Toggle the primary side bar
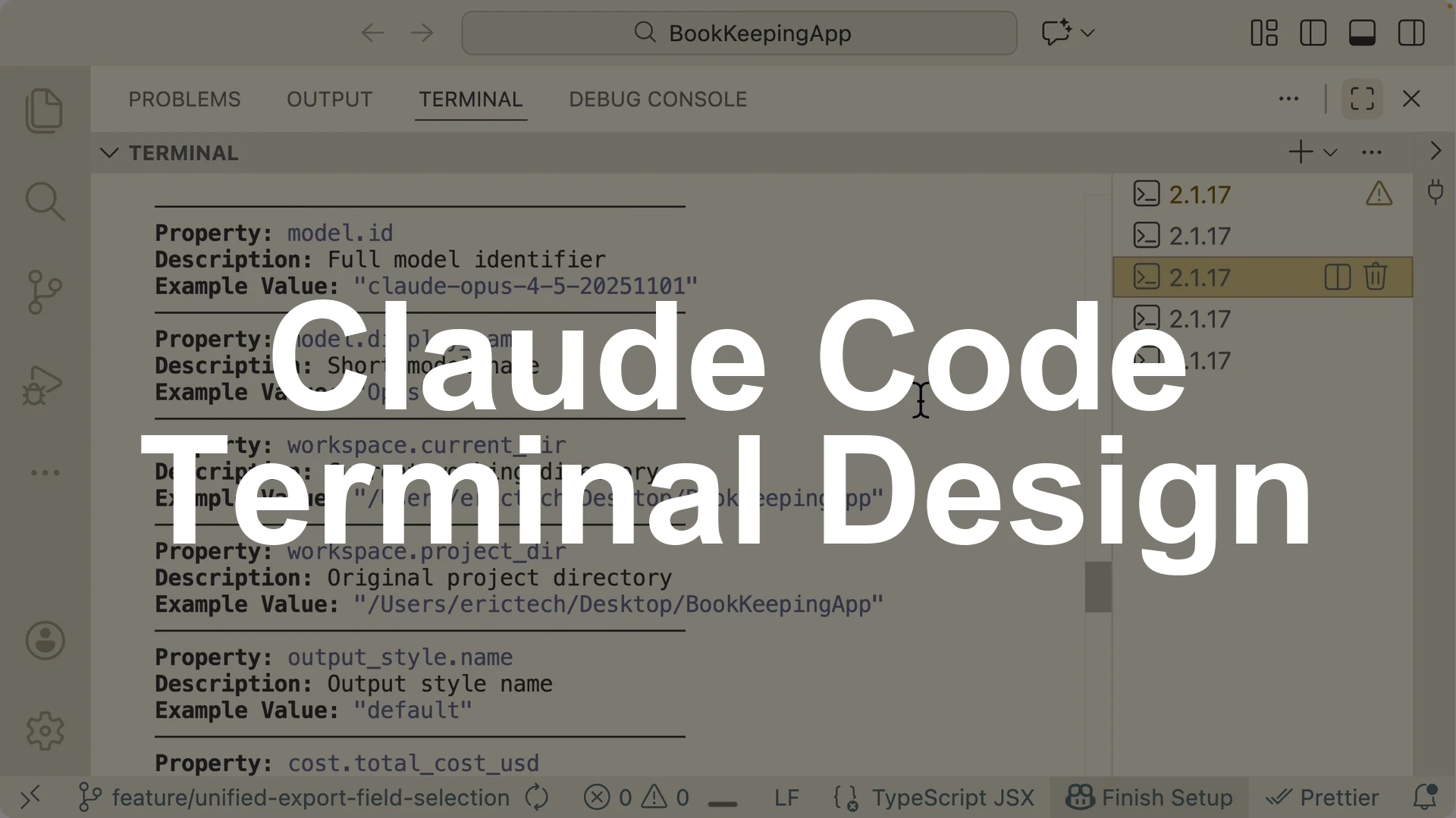 coord(1313,33)
